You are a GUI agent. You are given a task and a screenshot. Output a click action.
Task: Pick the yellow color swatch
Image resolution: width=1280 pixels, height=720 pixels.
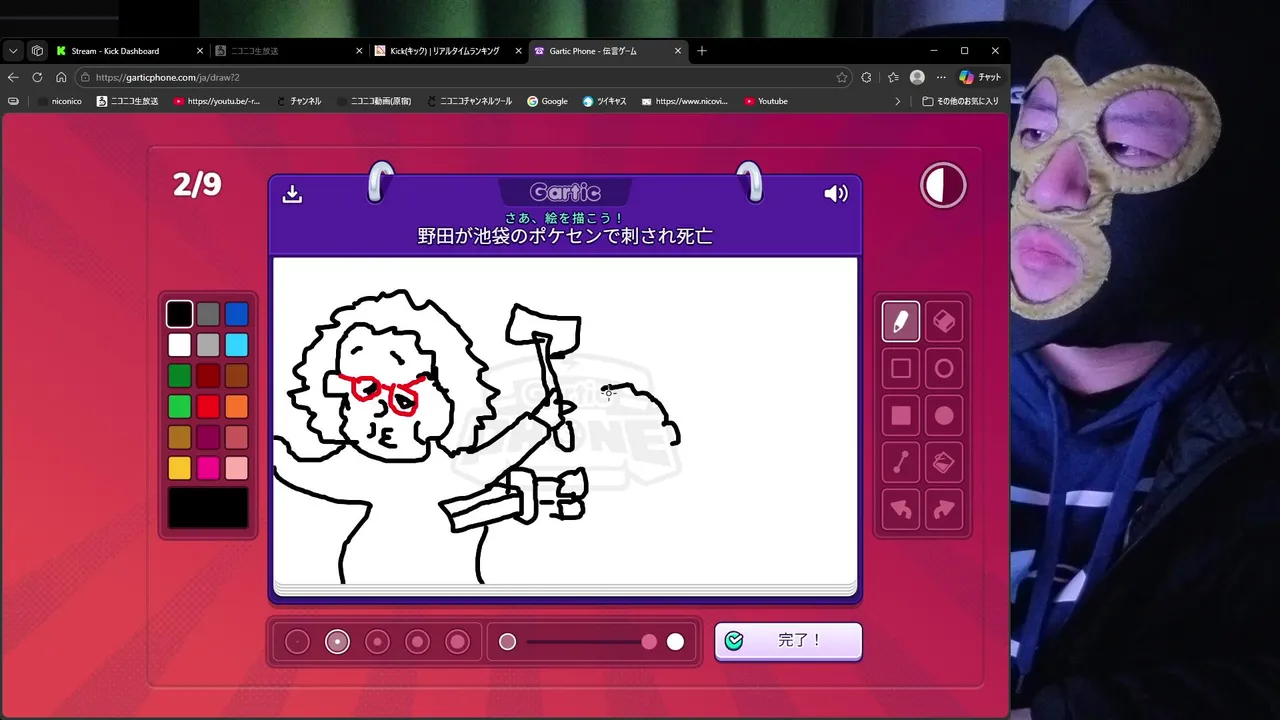click(x=179, y=468)
